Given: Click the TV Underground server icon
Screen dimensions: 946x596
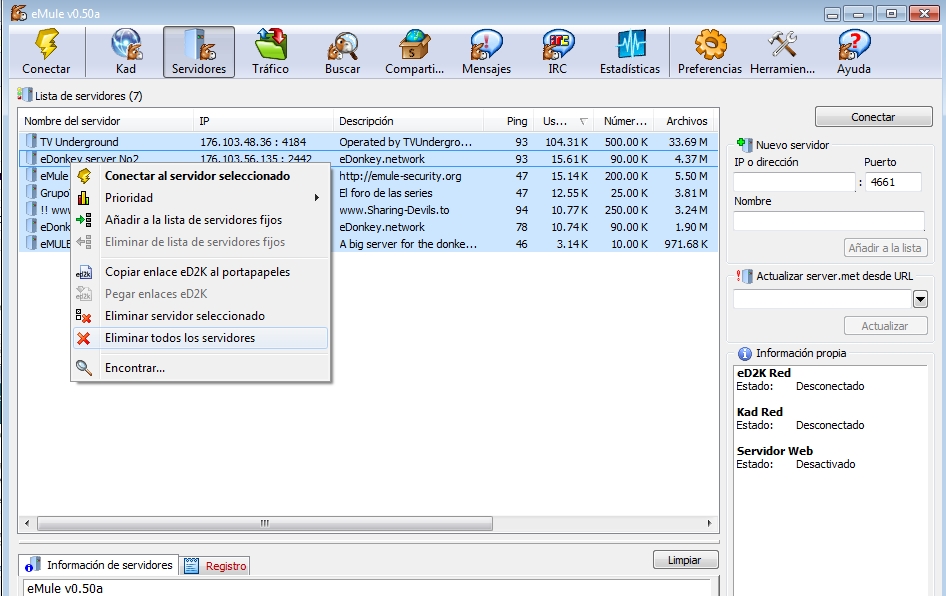Looking at the screenshot, I should point(31,142).
